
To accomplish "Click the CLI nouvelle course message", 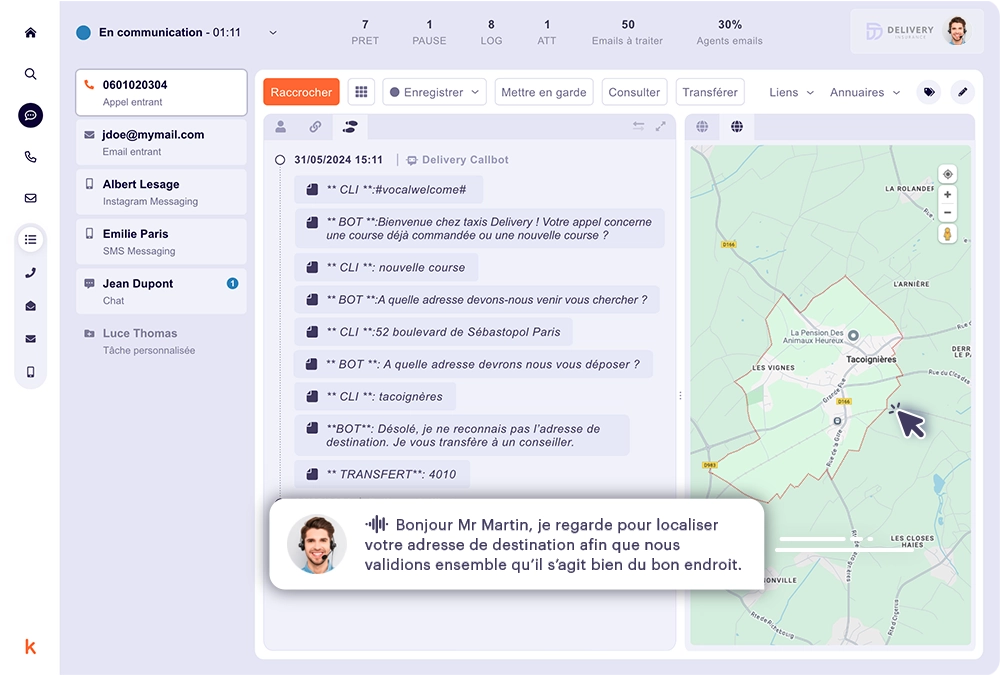I will click(386, 267).
